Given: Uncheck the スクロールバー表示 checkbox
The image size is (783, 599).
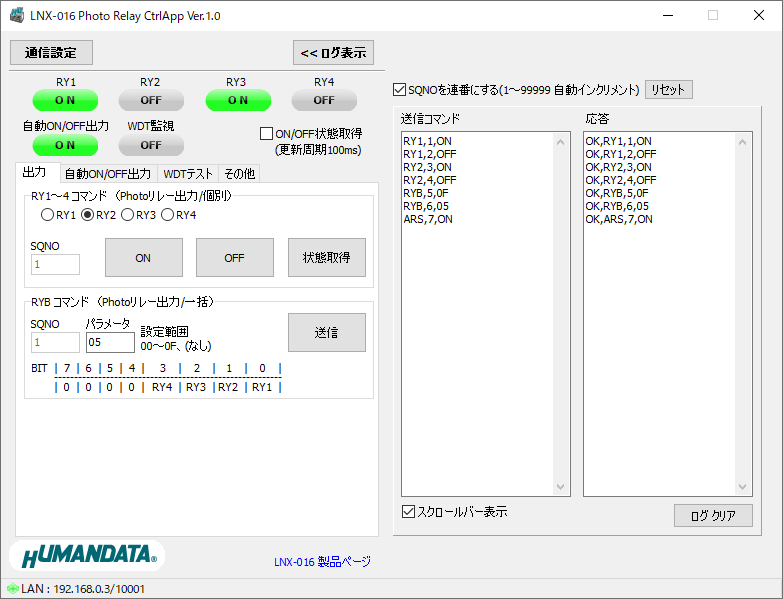Looking at the screenshot, I should coord(408,512).
